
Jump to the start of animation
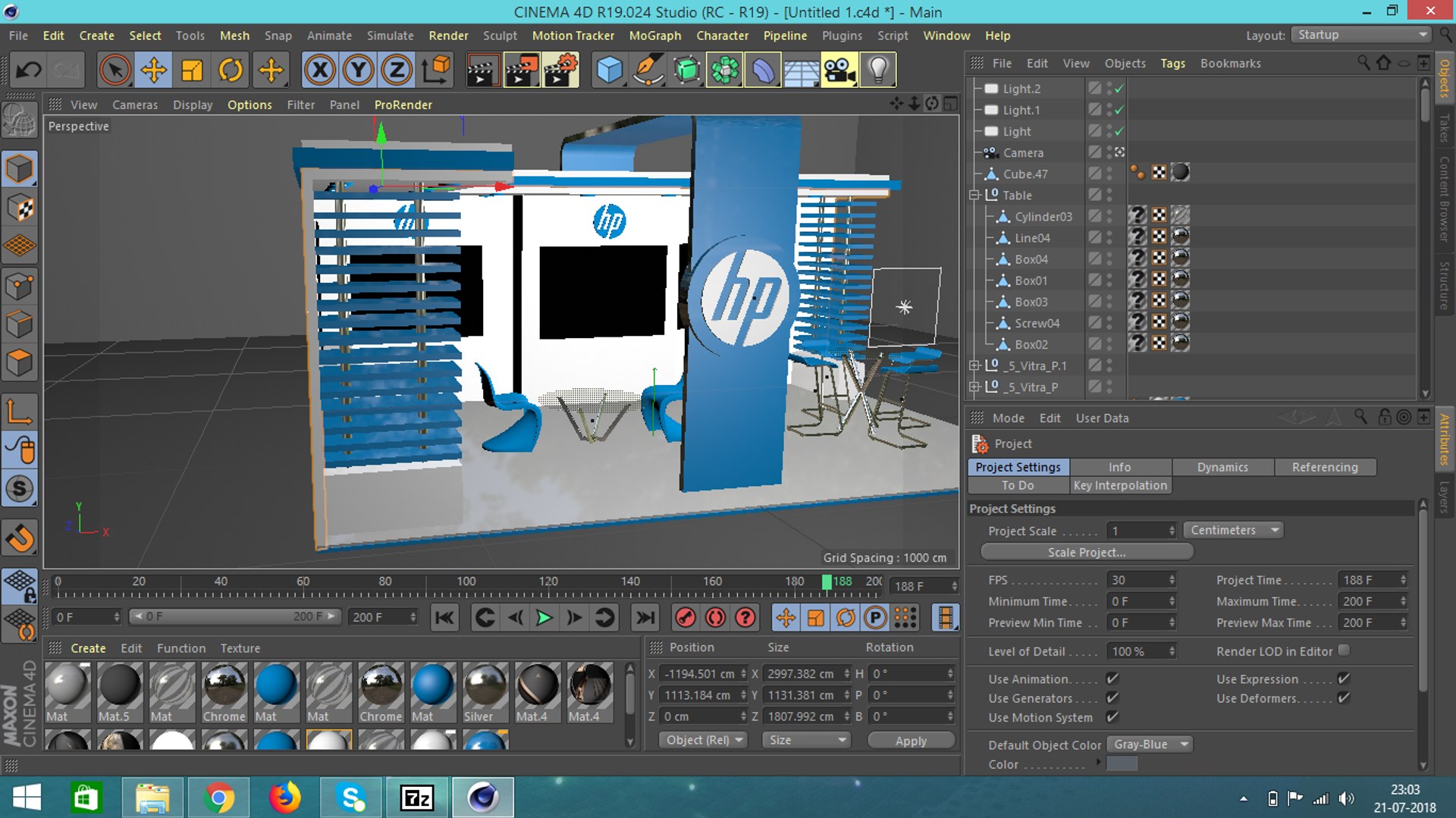[445, 618]
